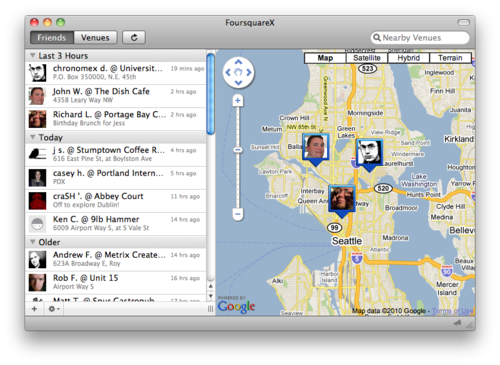Zoom out with the map minus button
The height and width of the screenshot is (365, 500).
click(238, 214)
